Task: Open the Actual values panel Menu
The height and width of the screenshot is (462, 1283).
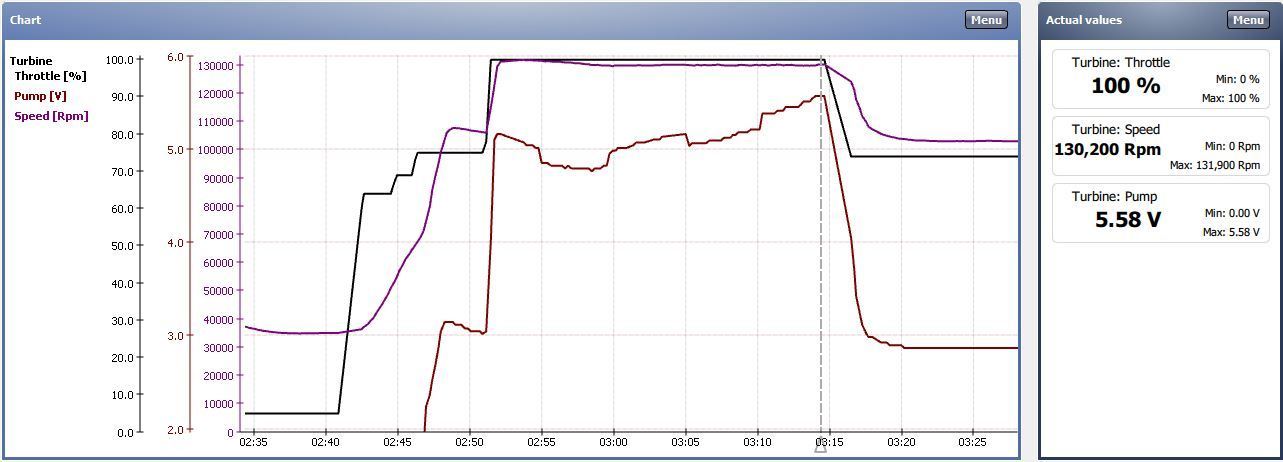Action: tap(1247, 20)
